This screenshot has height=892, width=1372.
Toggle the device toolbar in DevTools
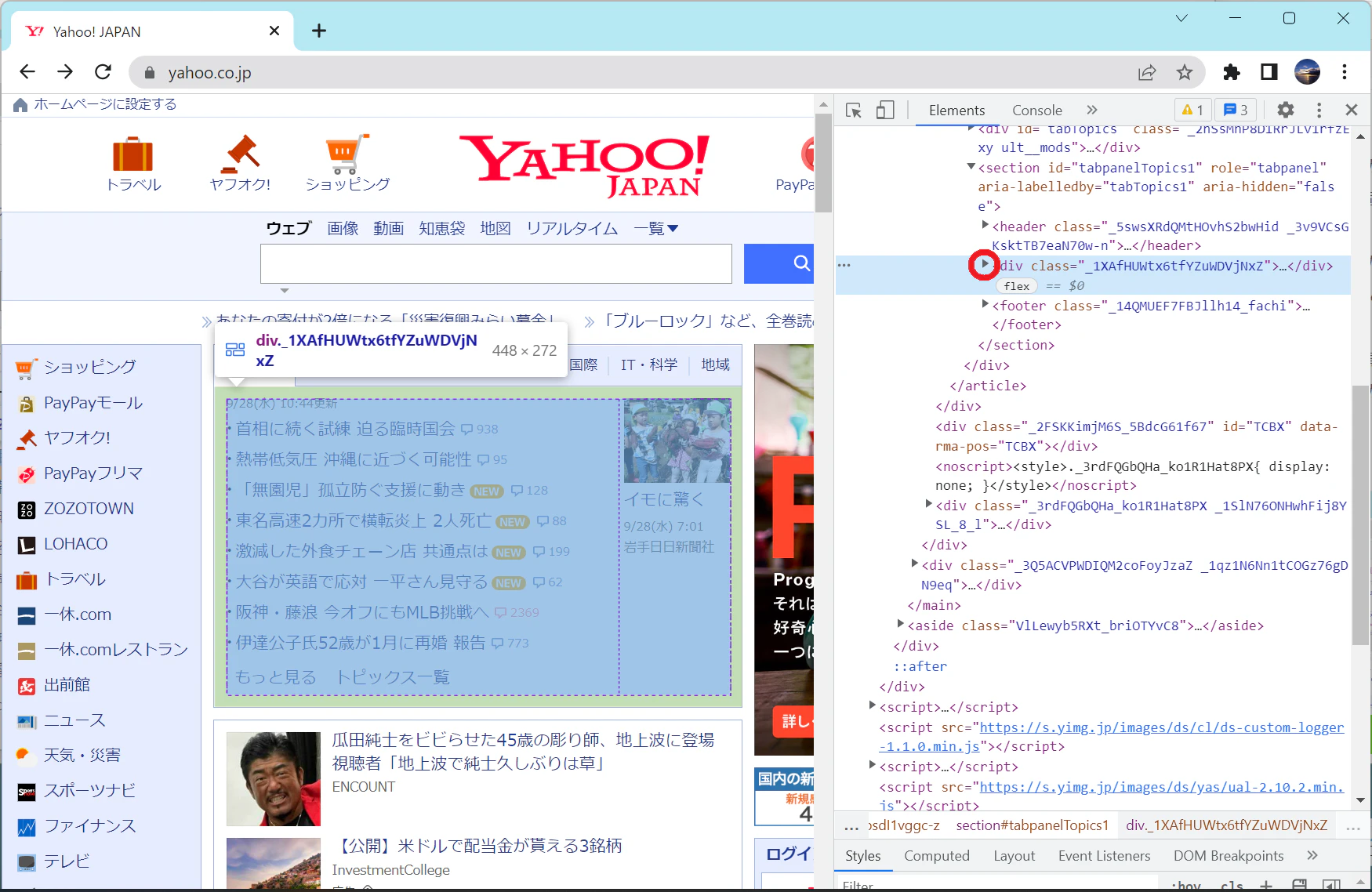[885, 111]
